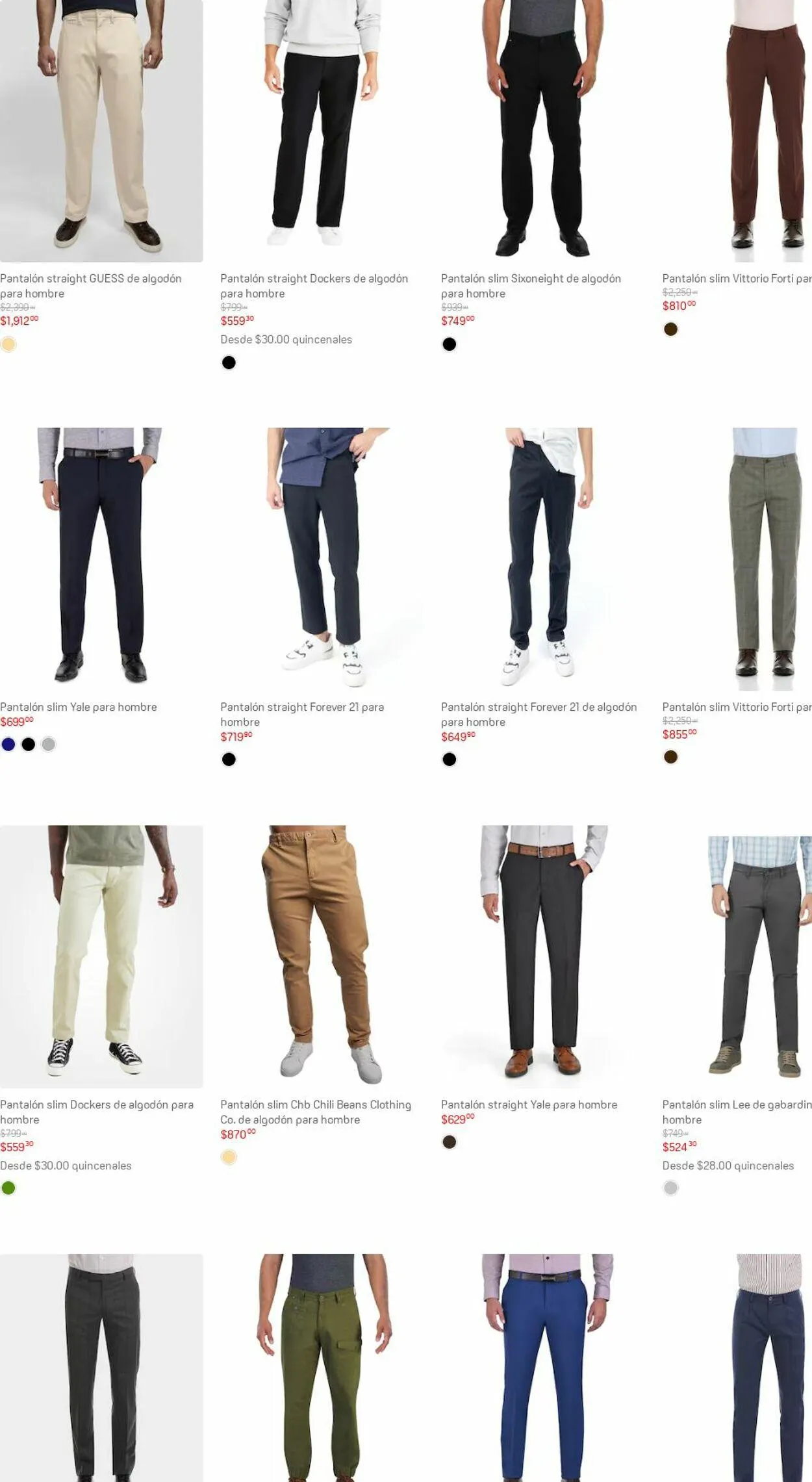Open Pantalón straight GUESS de algodón link
812x1482 pixels.
91,286
